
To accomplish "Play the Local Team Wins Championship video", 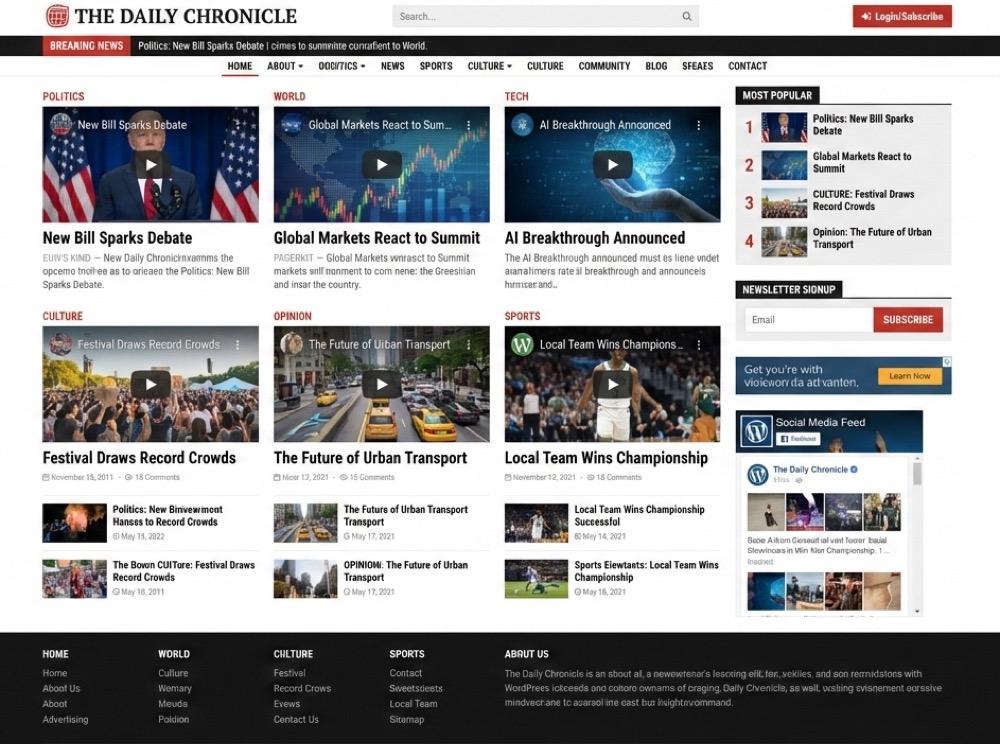I will (x=612, y=384).
